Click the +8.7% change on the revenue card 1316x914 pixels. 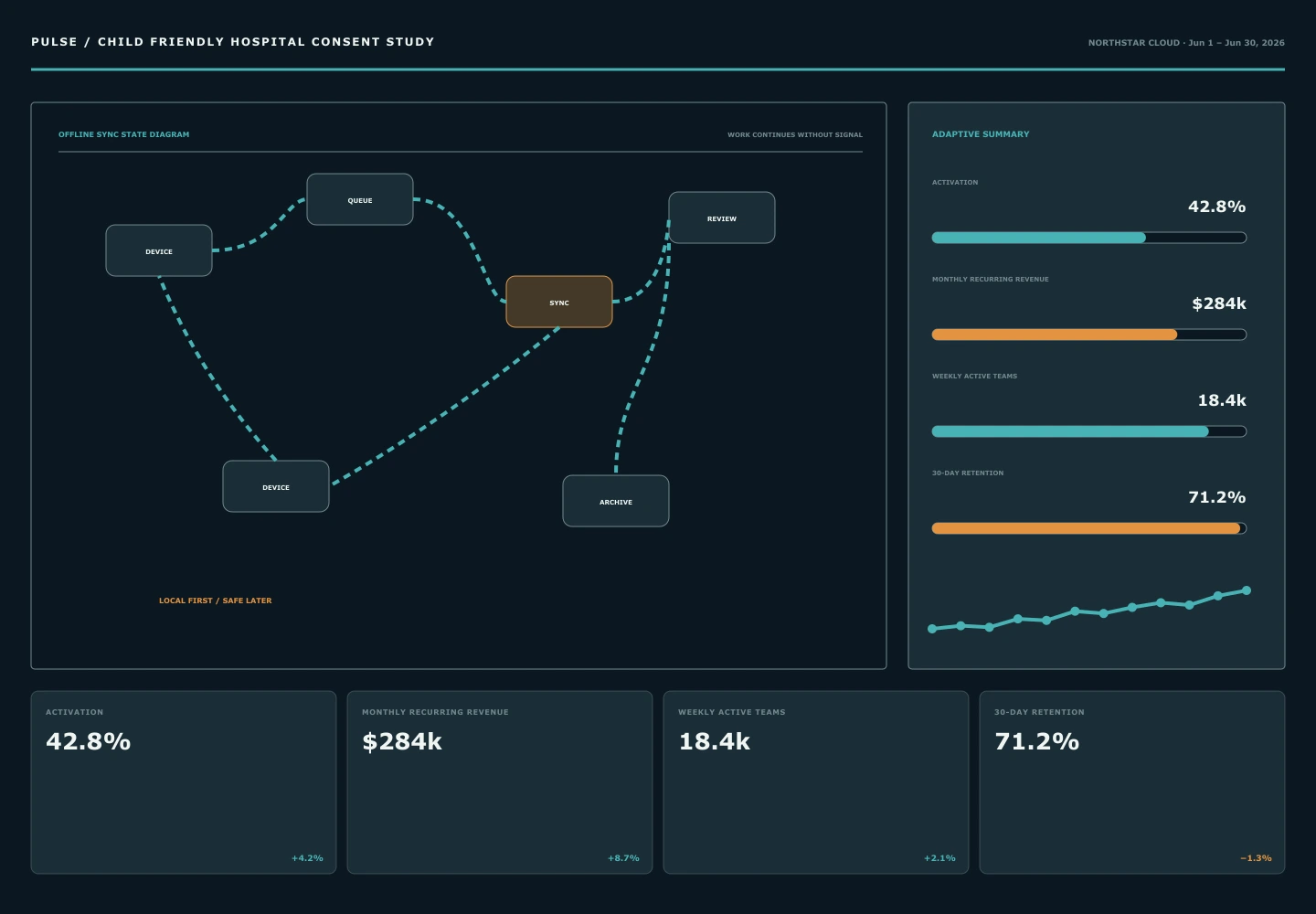coord(623,858)
